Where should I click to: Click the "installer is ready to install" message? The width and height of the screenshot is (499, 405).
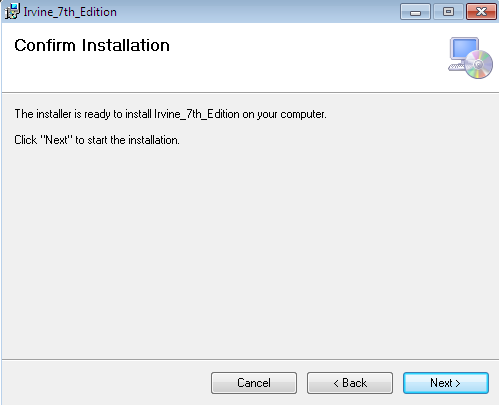click(x=170, y=114)
